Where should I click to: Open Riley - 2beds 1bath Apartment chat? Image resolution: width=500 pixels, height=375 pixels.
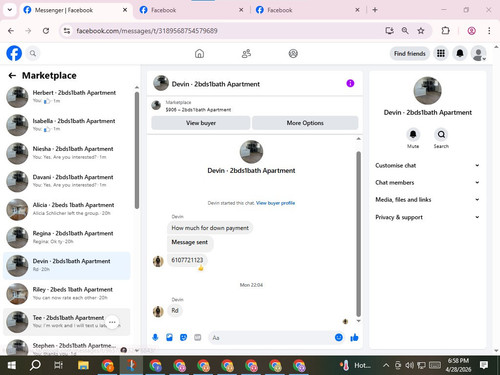click(x=67, y=293)
